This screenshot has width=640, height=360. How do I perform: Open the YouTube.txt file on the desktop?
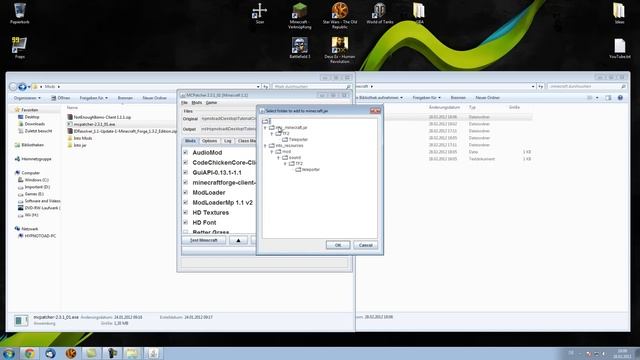click(x=620, y=48)
